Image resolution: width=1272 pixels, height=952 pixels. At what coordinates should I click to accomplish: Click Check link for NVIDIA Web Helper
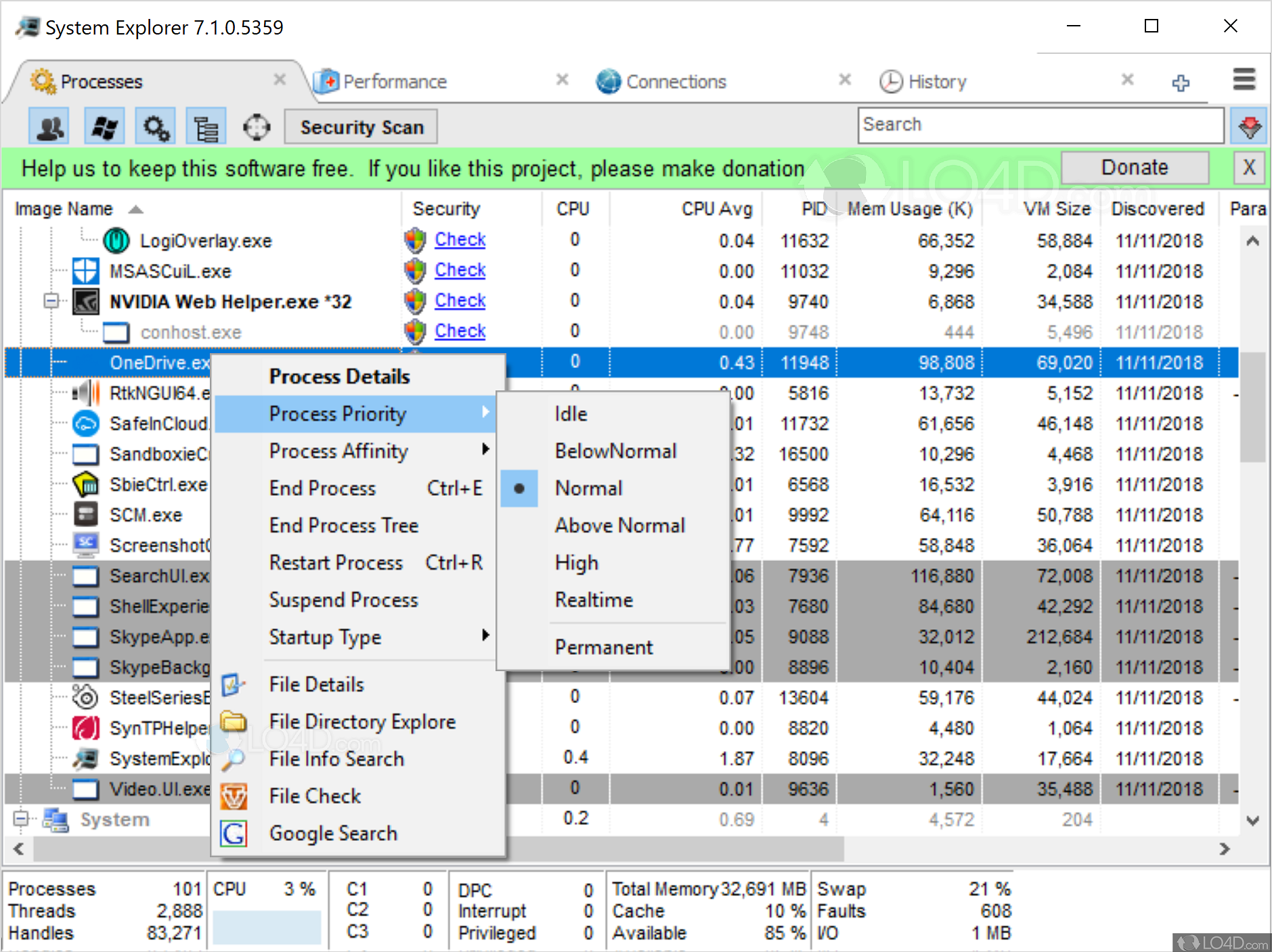460,300
